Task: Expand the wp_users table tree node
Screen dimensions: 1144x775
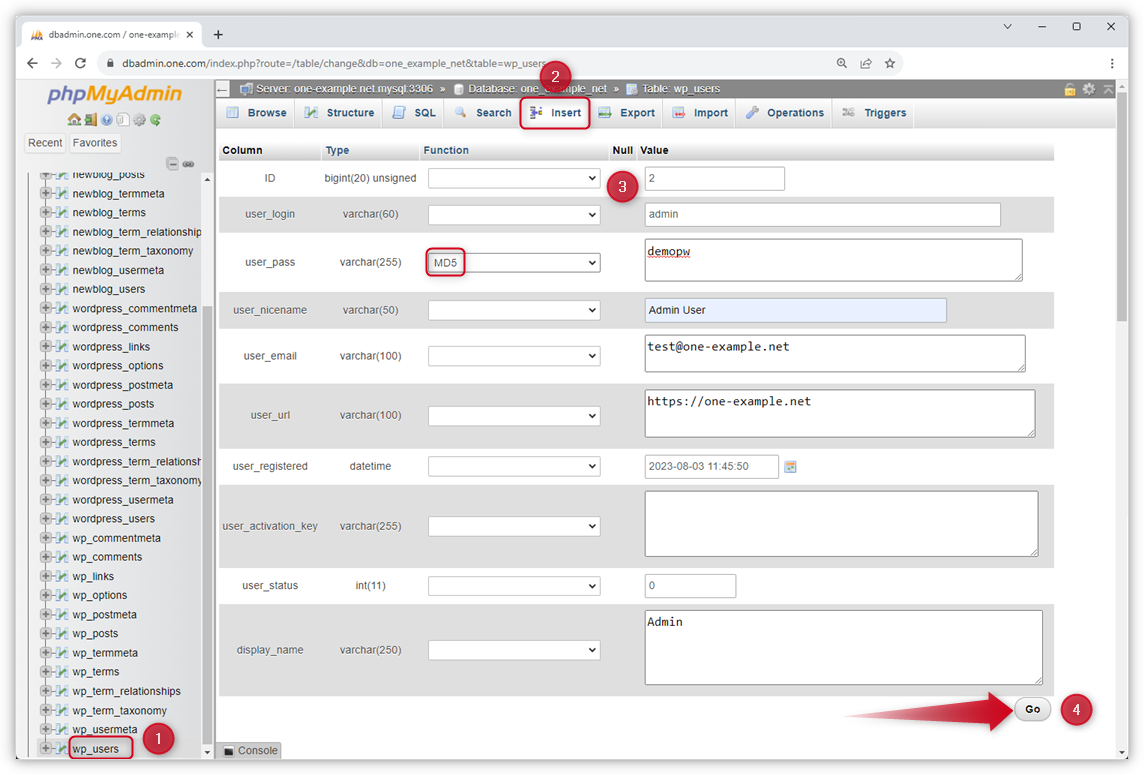Action: tap(45, 748)
